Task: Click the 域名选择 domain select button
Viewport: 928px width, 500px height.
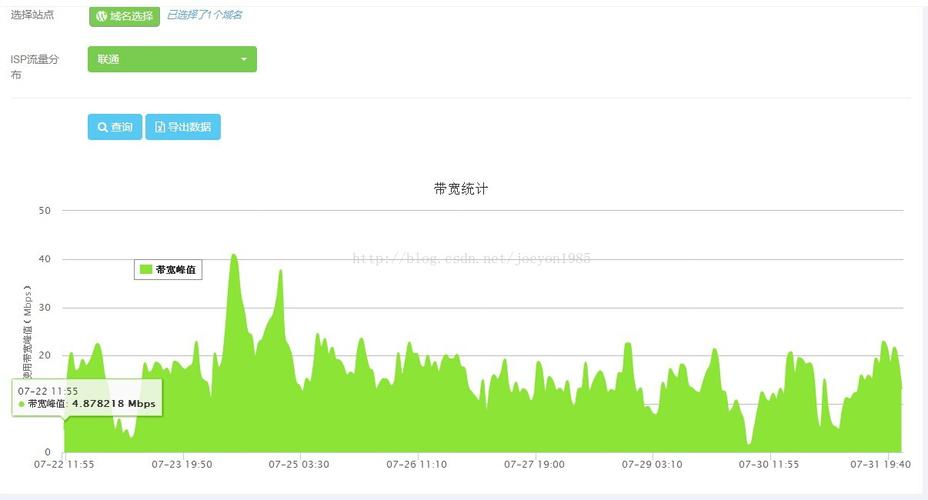Action: coord(124,16)
